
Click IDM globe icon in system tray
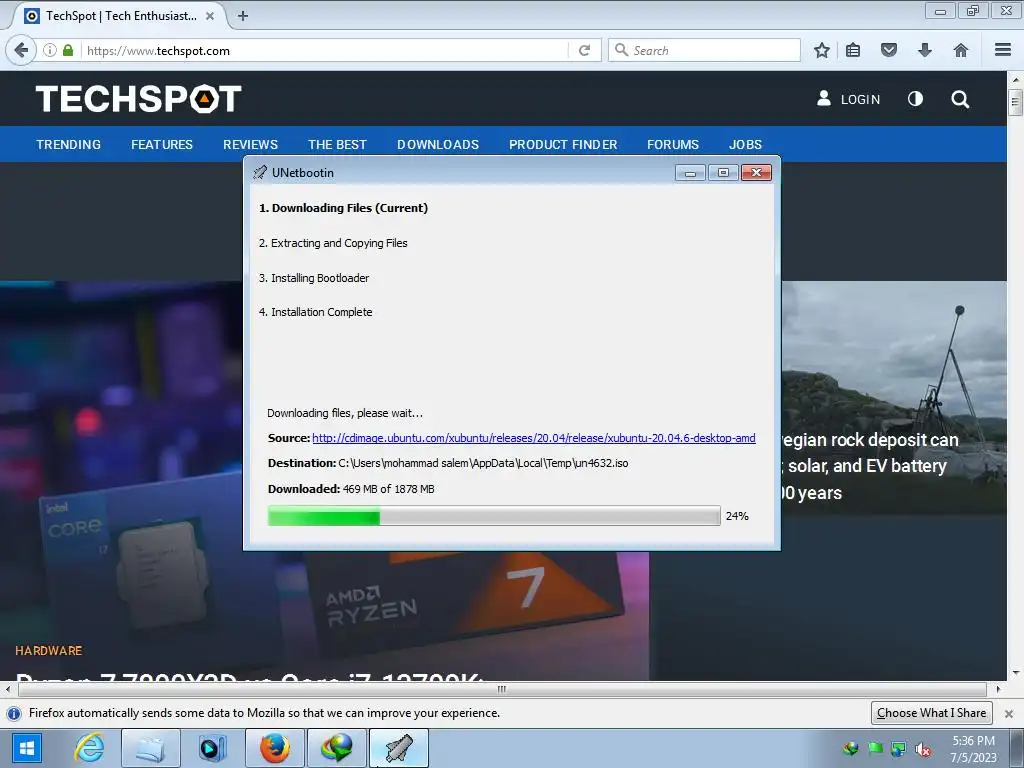pyautogui.click(x=850, y=749)
